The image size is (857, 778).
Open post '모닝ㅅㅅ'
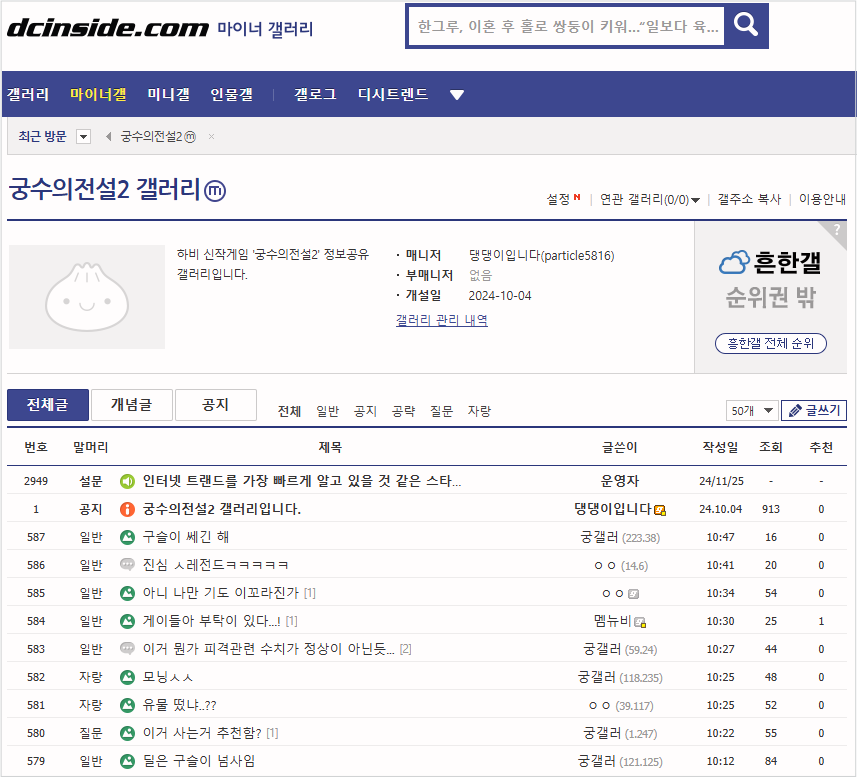[168, 677]
